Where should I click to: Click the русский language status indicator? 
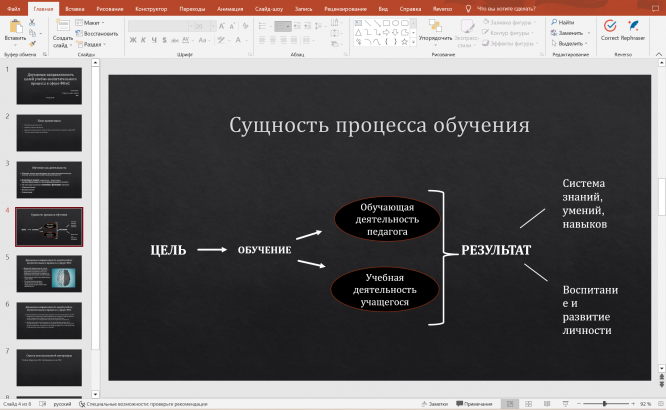(62, 404)
